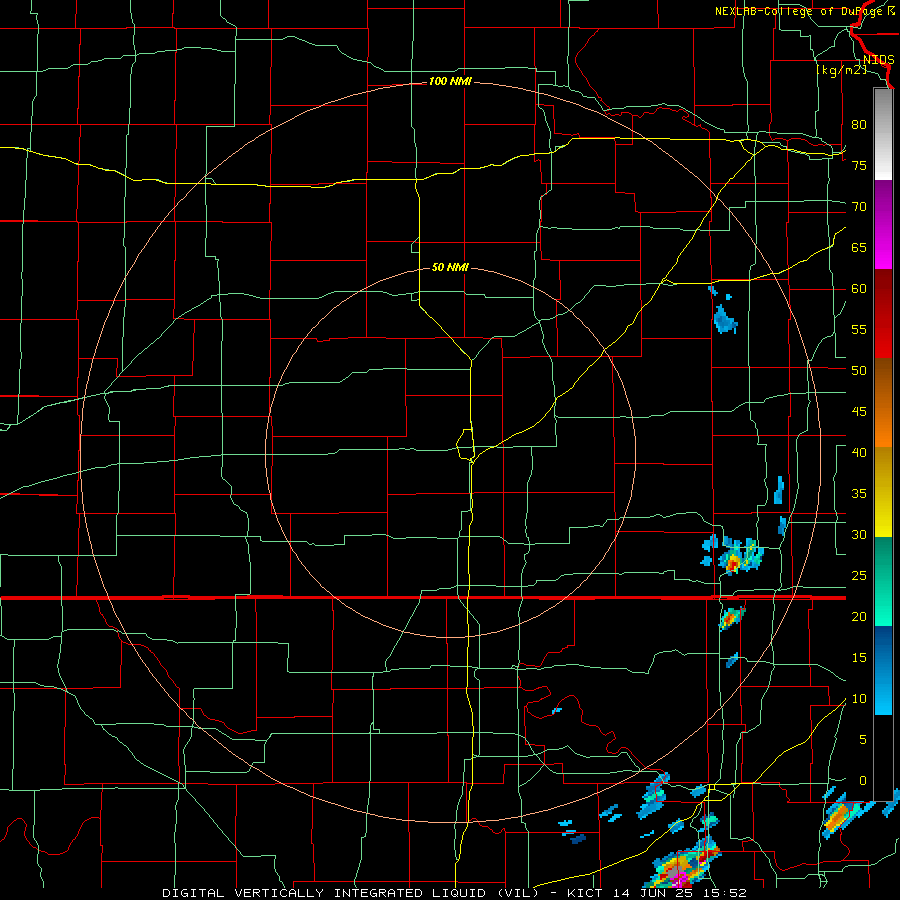This screenshot has height=900, width=900.
Task: Click the lone blue echo below the yellow northeast highway
Action: click(724, 319)
